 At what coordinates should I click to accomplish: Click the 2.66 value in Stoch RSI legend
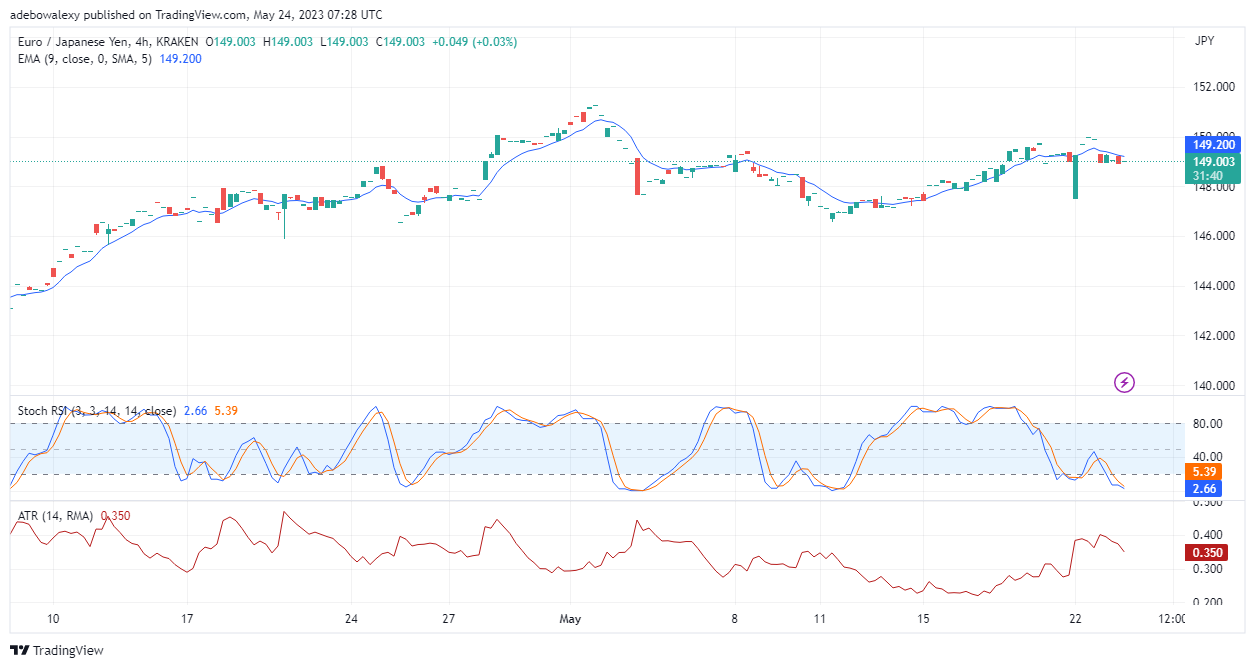click(195, 411)
